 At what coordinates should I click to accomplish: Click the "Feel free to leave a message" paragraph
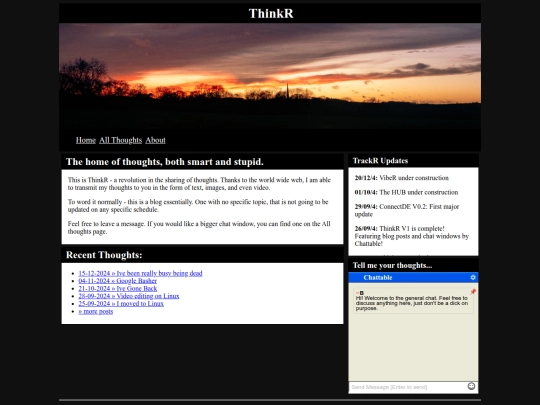pyautogui.click(x=199, y=228)
